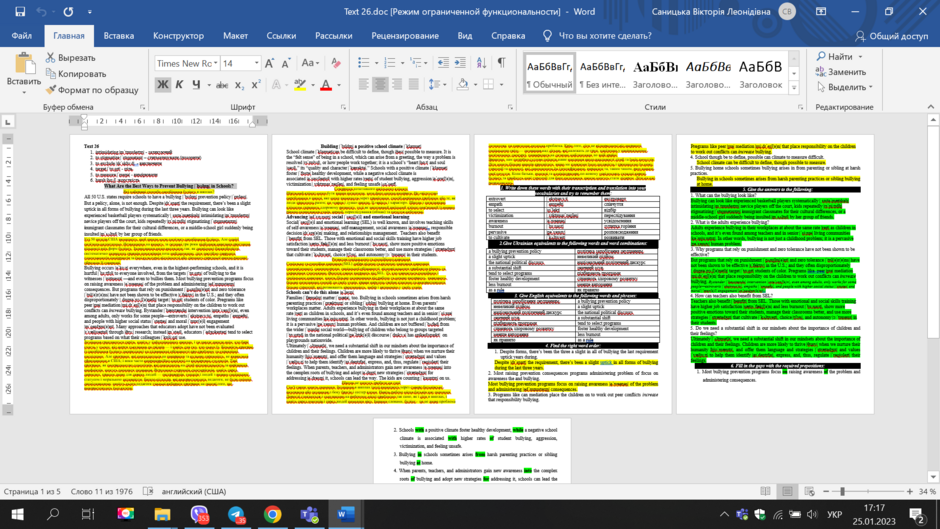Save the document with the floppy icon
The width and height of the screenshot is (940, 529).
click(20, 11)
